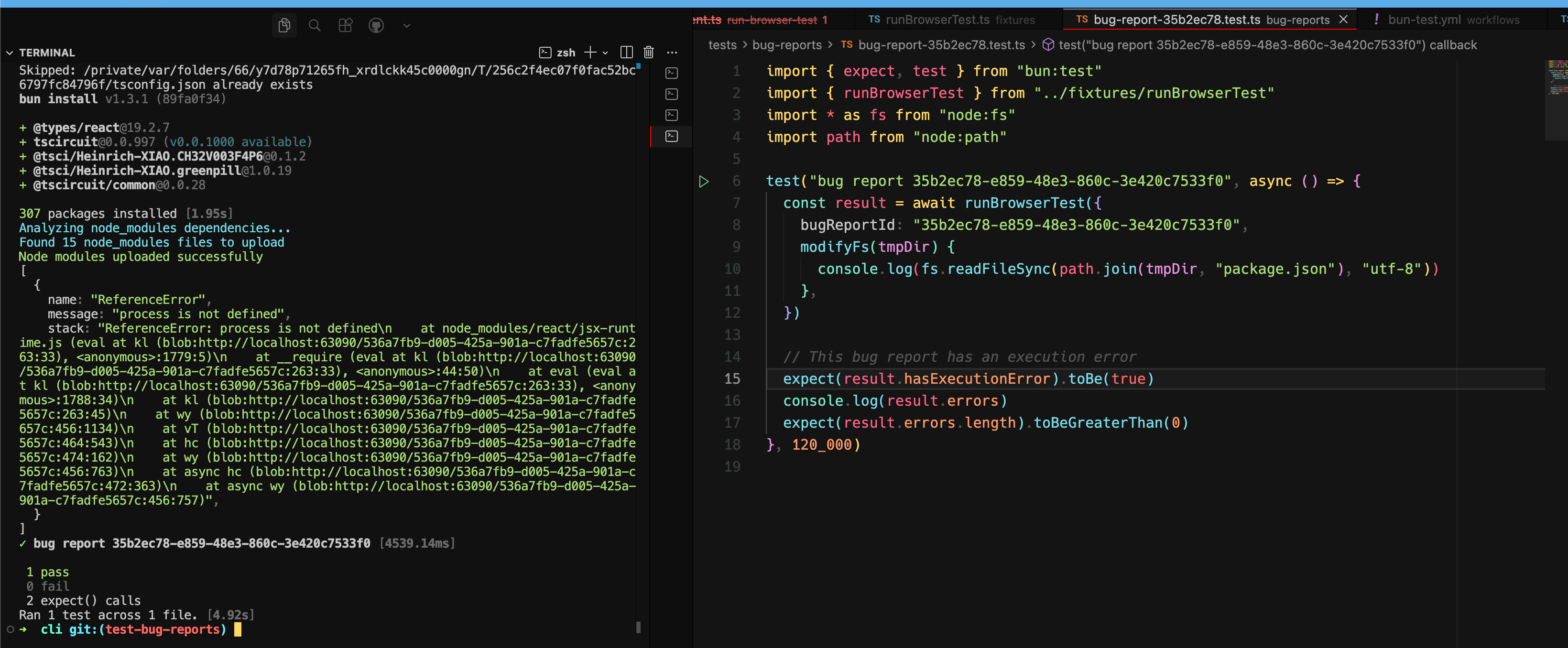This screenshot has height=648, width=1568.
Task: Open the Explorer files view icon
Action: click(x=283, y=25)
